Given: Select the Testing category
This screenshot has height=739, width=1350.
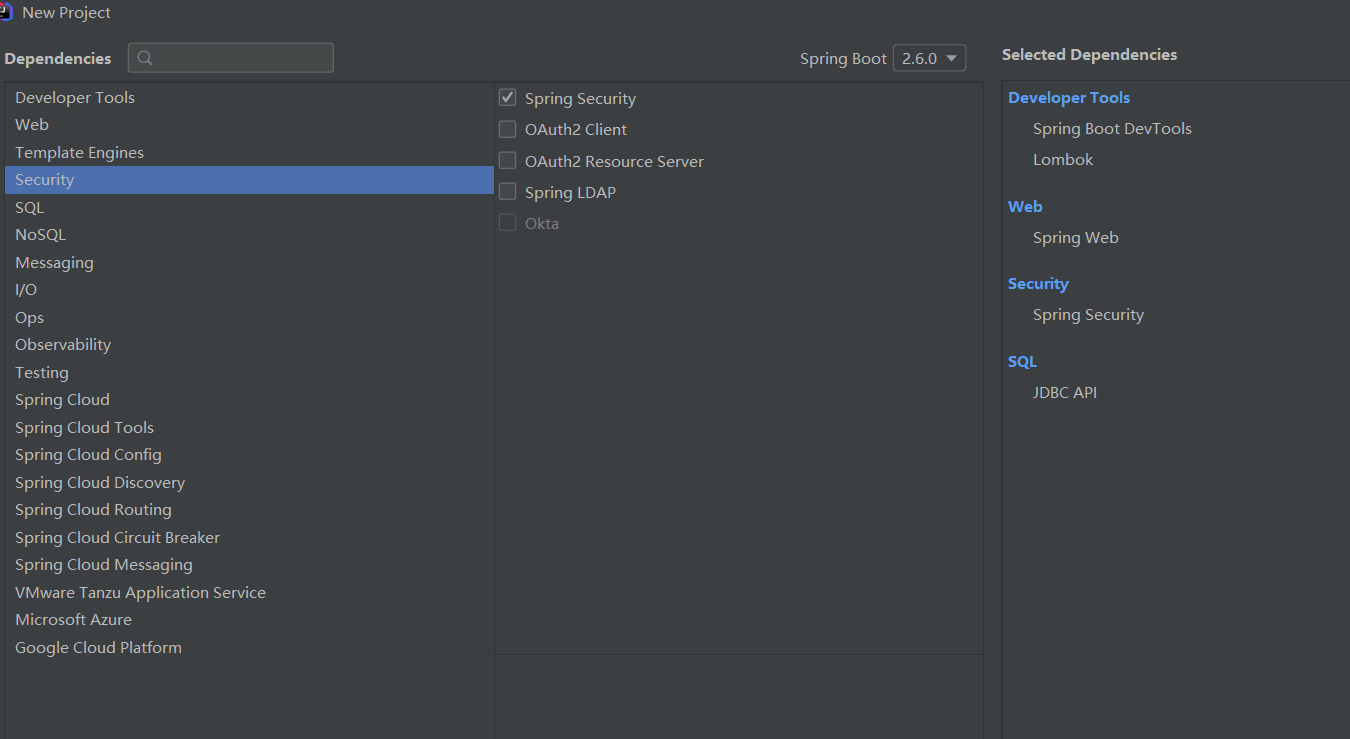Looking at the screenshot, I should tap(249, 372).
